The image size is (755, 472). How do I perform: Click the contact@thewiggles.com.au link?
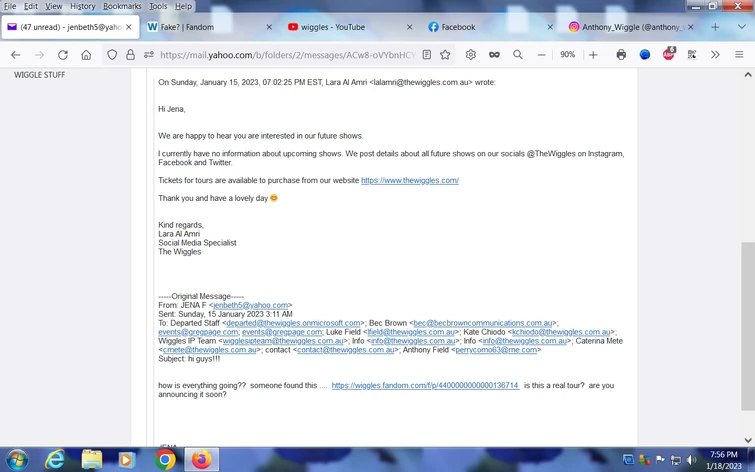coord(346,350)
